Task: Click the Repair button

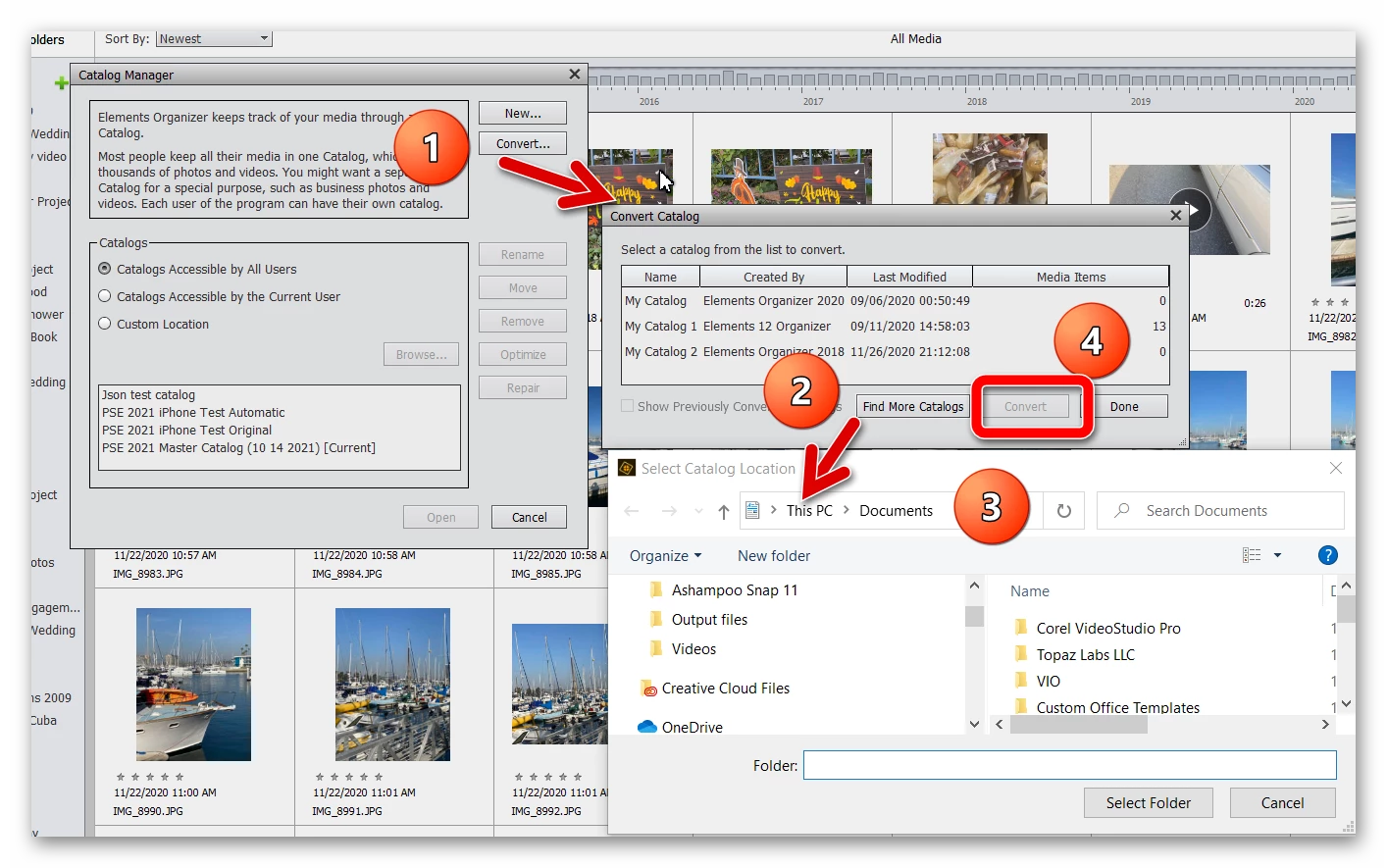Action: pos(523,388)
